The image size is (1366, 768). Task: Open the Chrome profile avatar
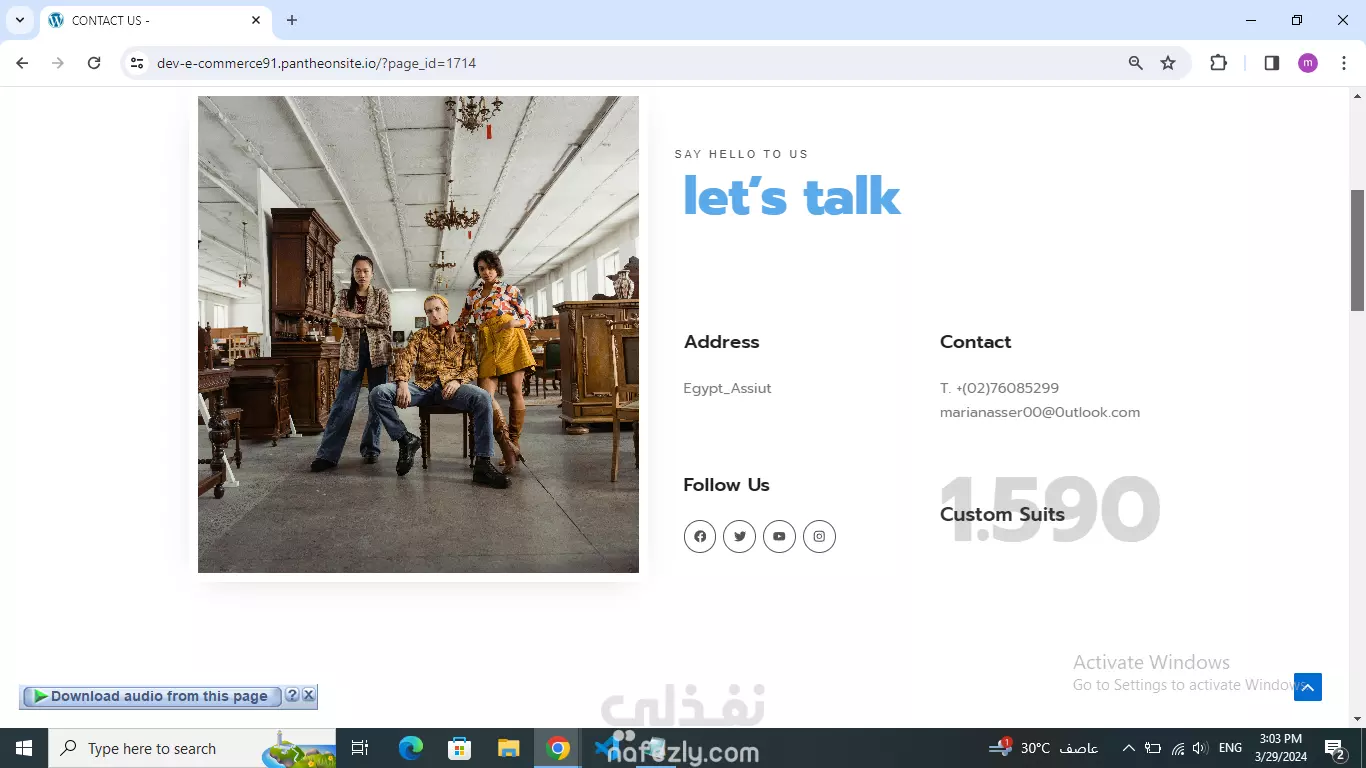(x=1308, y=63)
